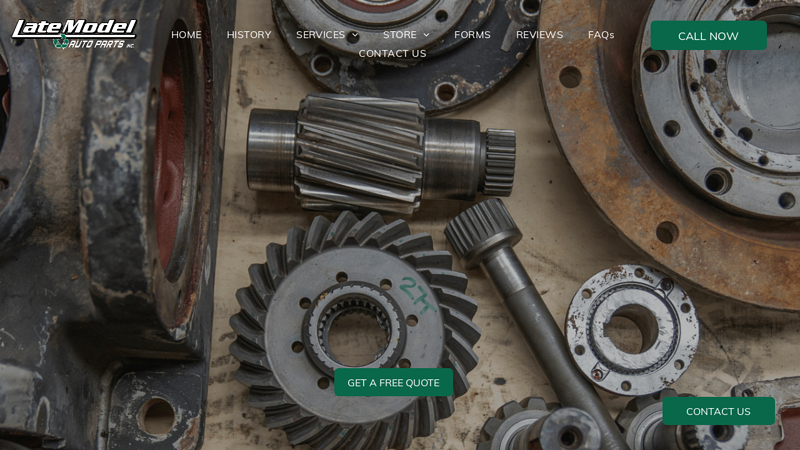Viewport: 800px width, 450px height.
Task: View the FAQs page
Action: [601, 35]
